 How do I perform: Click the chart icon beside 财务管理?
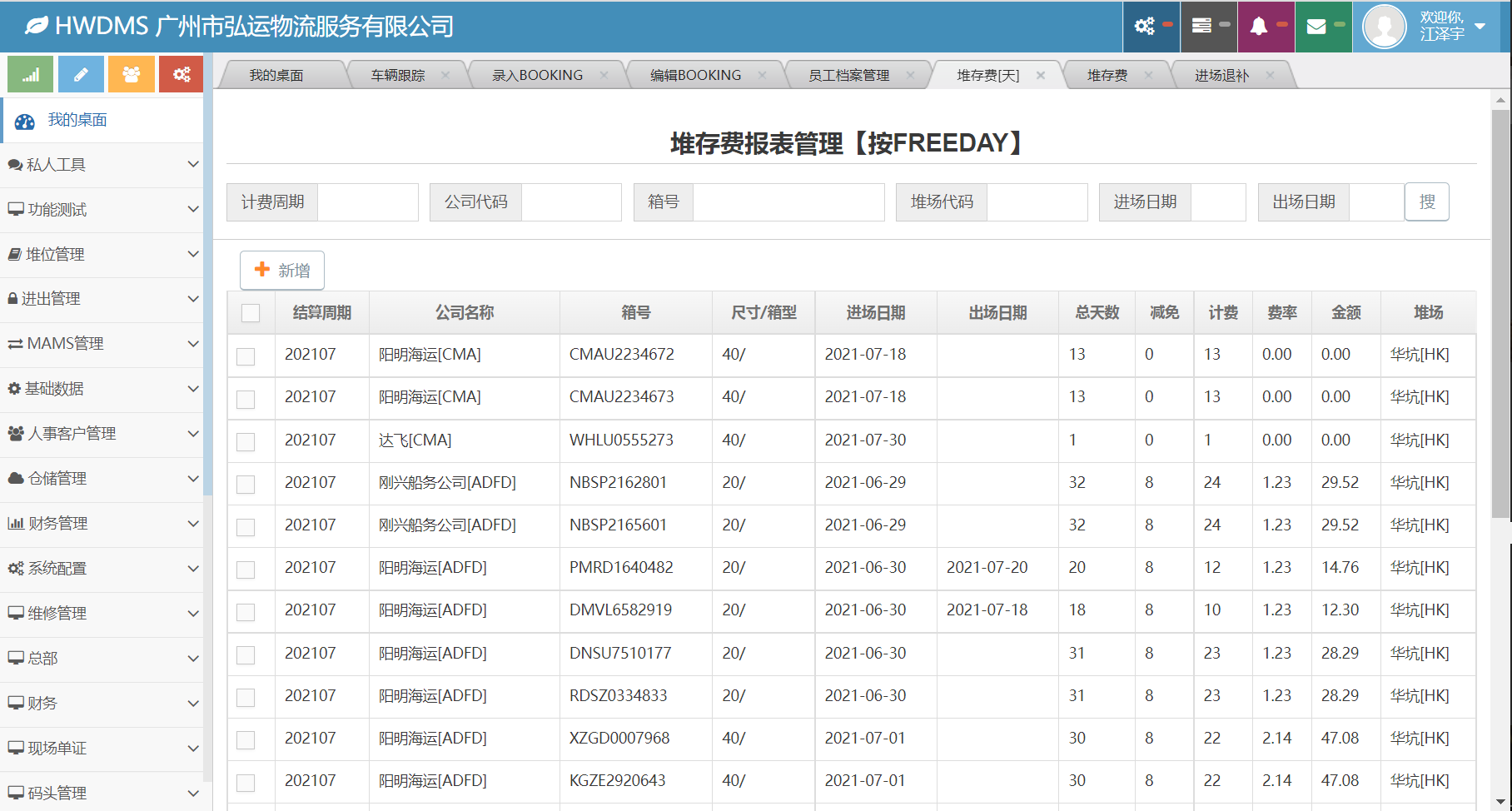coord(16,523)
